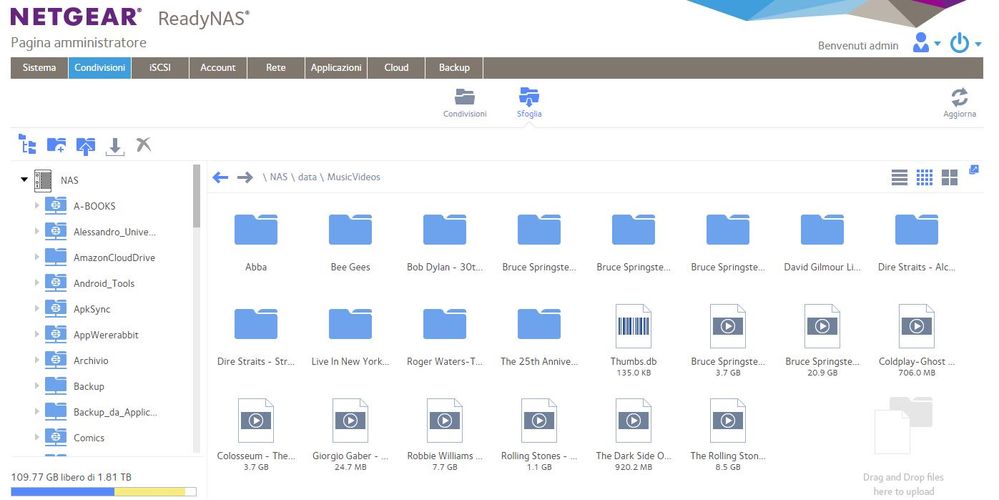Open the Applicazioni tab
This screenshot has height=500, width=999.
336,68
